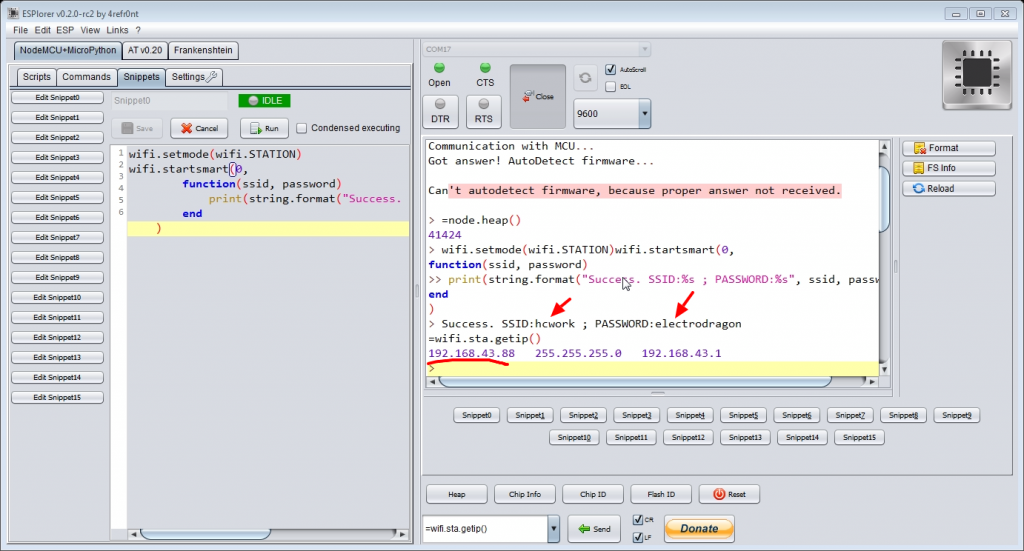This screenshot has height=551, width=1024.
Task: Click Edit Snippet15 button
Action: (57, 398)
